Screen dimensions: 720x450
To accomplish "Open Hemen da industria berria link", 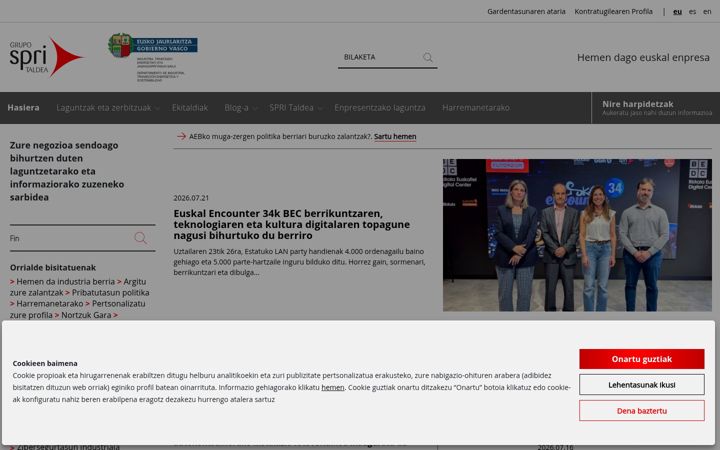I will point(66,281).
